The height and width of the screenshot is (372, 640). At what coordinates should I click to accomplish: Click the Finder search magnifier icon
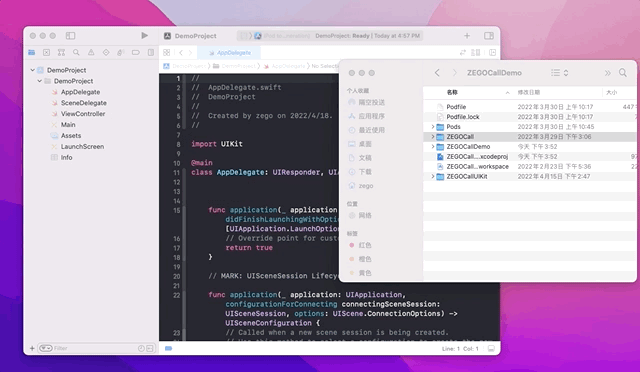coord(622,73)
